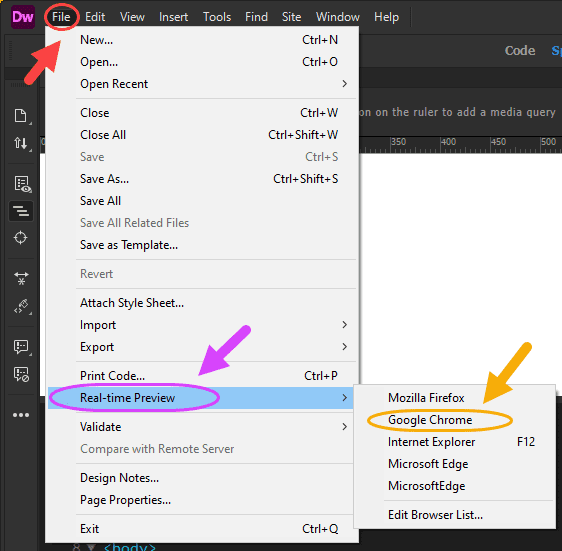Click the Remove Comment icon
The width and height of the screenshot is (562, 551).
point(21,374)
